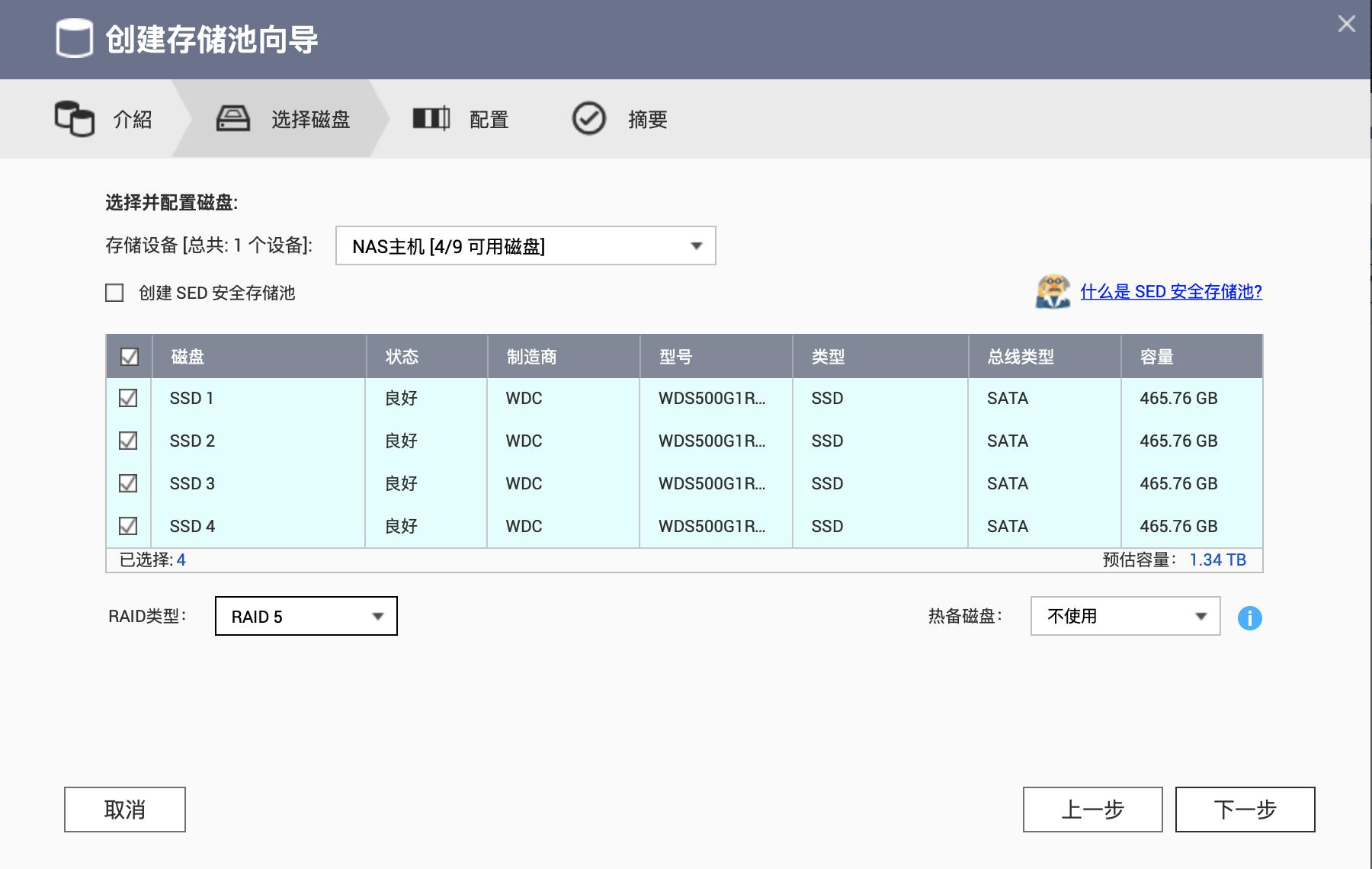
Task: Open the RAID 5 type dropdown
Action: (x=304, y=616)
